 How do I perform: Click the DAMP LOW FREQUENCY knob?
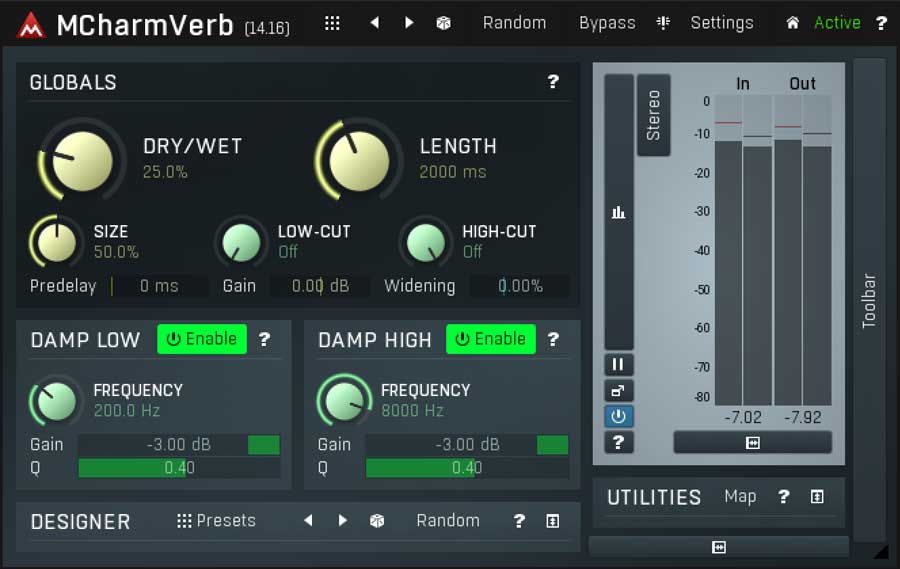pos(56,400)
